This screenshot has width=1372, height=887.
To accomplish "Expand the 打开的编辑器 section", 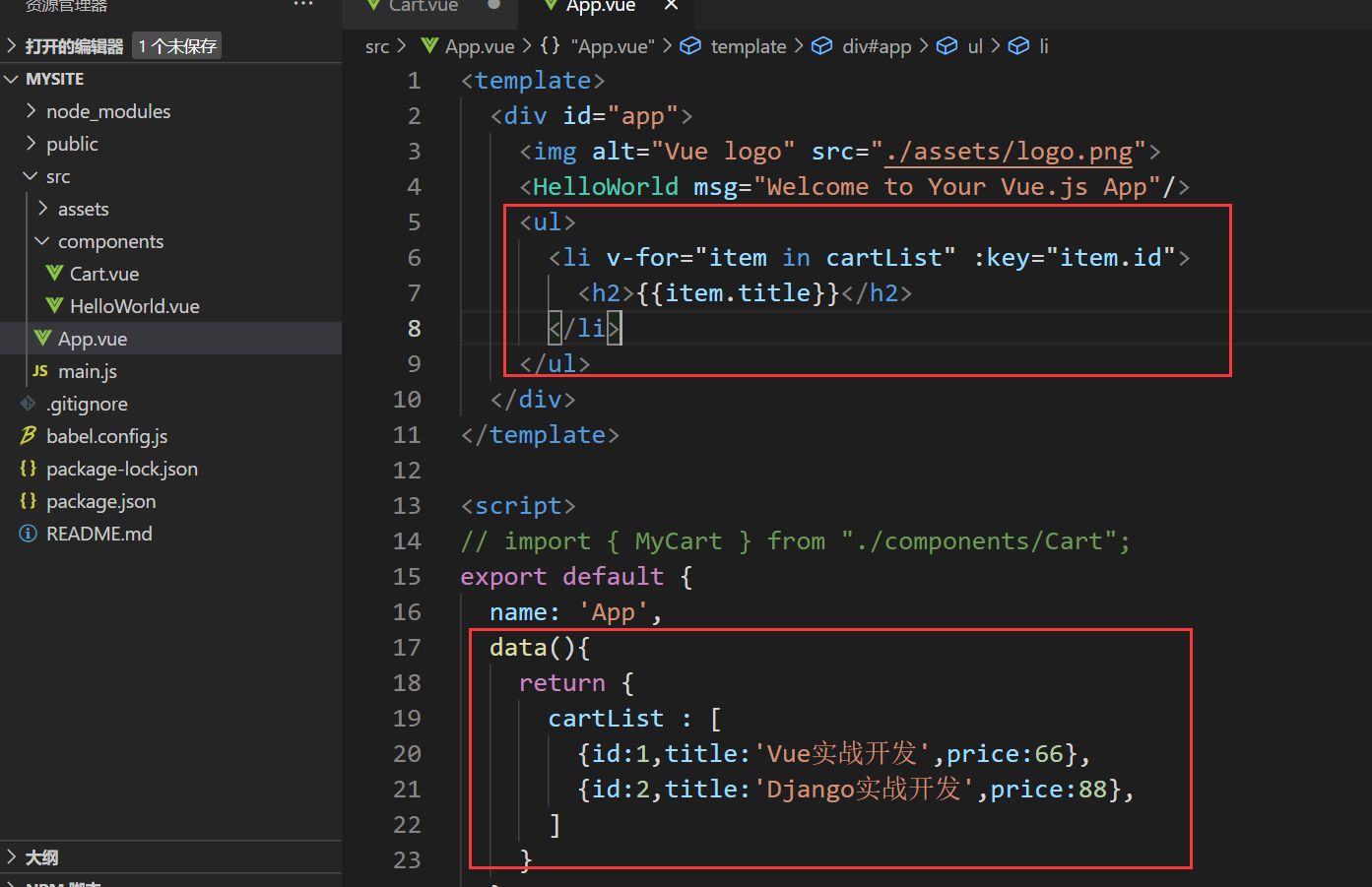I will click(x=74, y=46).
